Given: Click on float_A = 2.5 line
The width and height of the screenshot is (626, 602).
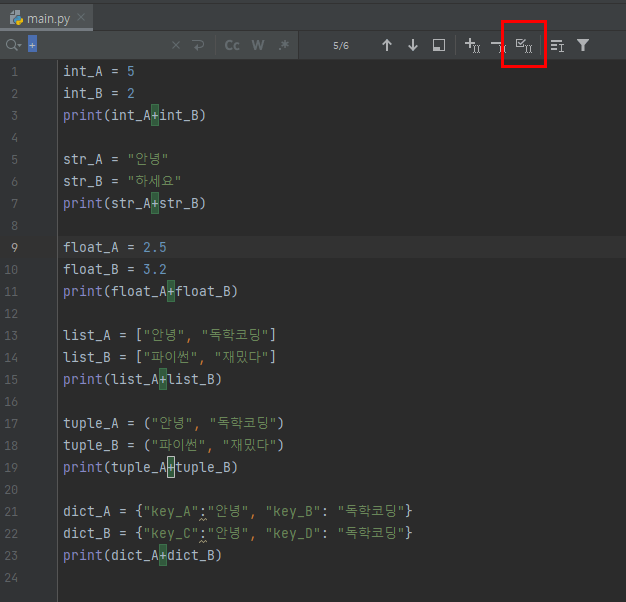Looking at the screenshot, I should coord(115,248).
